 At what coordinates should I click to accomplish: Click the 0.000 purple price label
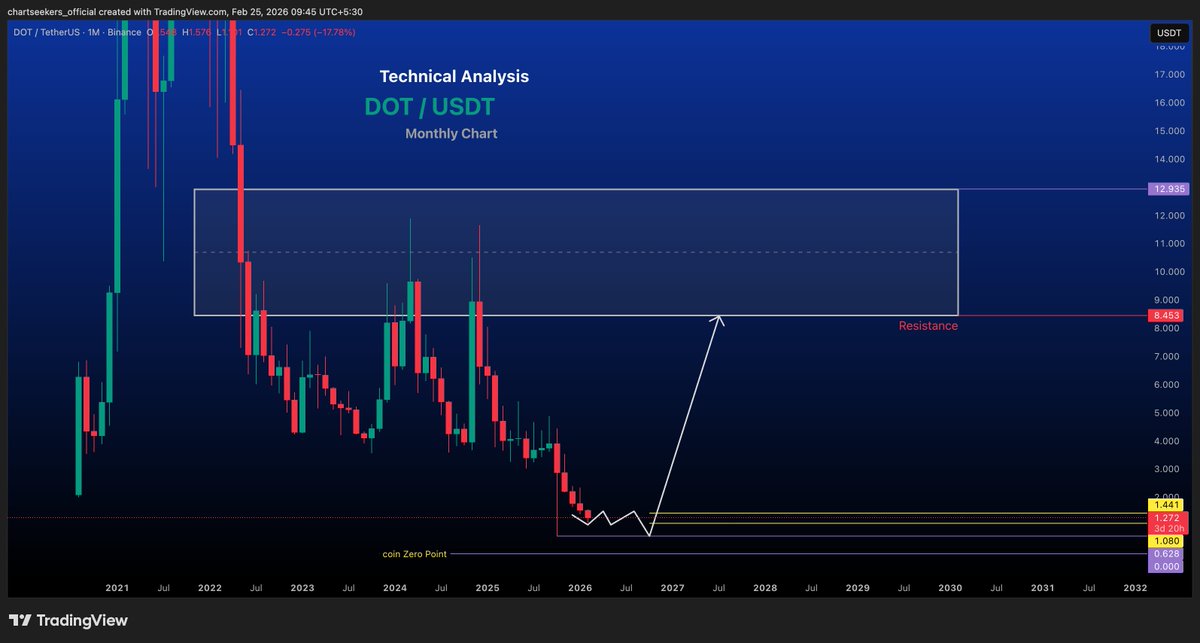[1167, 565]
